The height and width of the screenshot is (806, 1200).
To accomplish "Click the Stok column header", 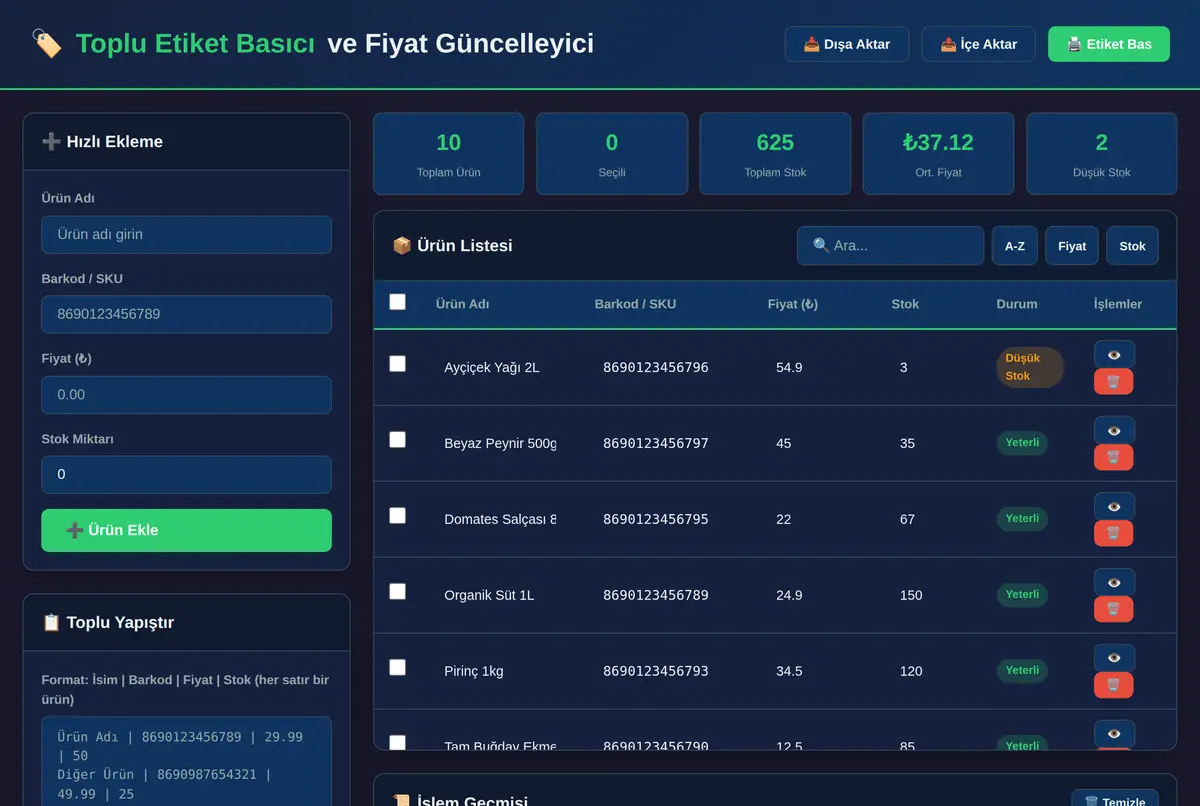I will click(905, 304).
